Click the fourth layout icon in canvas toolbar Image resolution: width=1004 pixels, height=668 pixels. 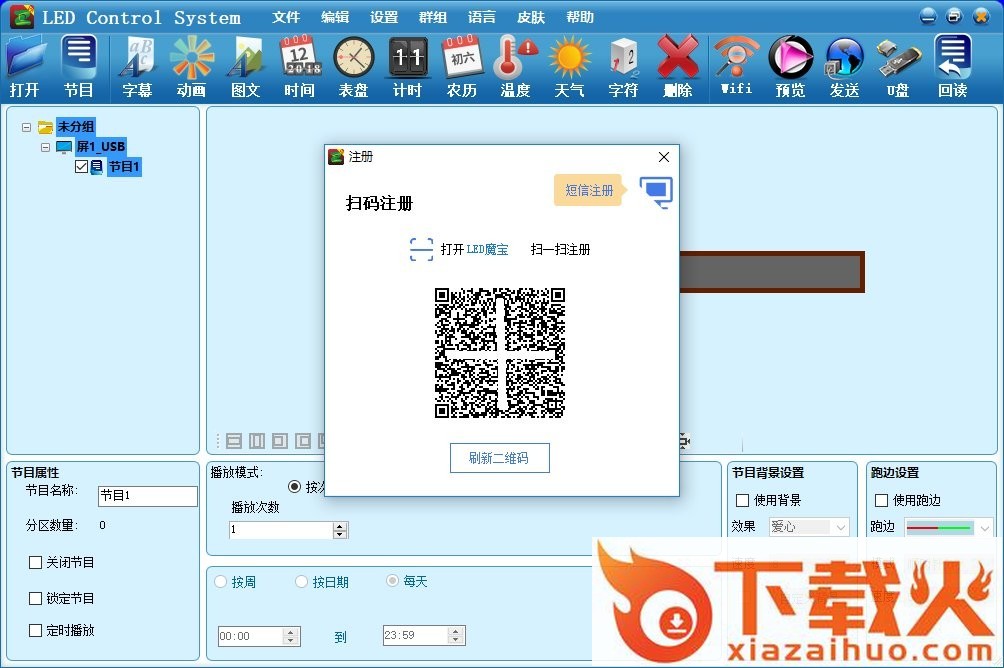tap(303, 441)
